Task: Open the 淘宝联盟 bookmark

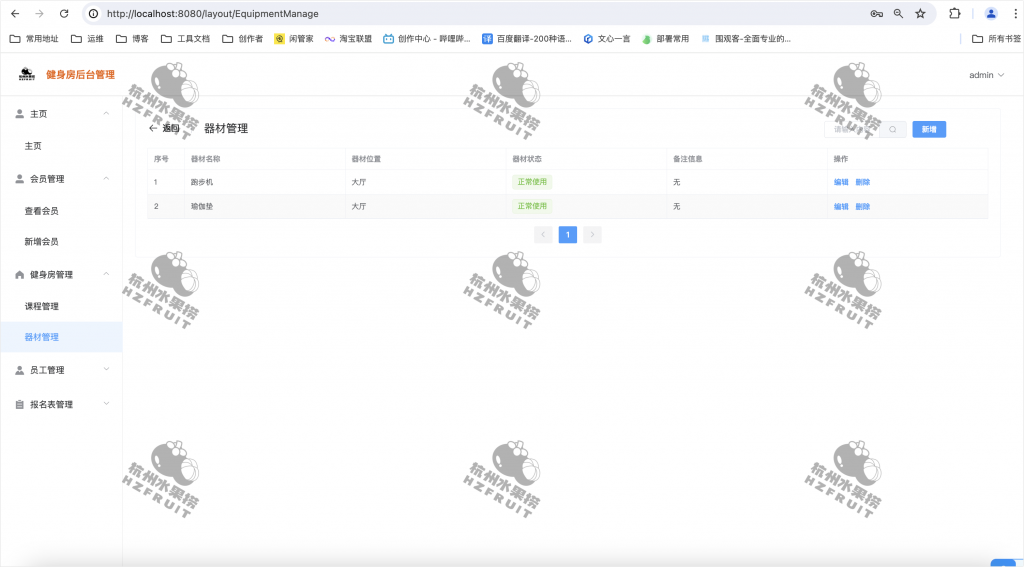Action: (x=348, y=39)
